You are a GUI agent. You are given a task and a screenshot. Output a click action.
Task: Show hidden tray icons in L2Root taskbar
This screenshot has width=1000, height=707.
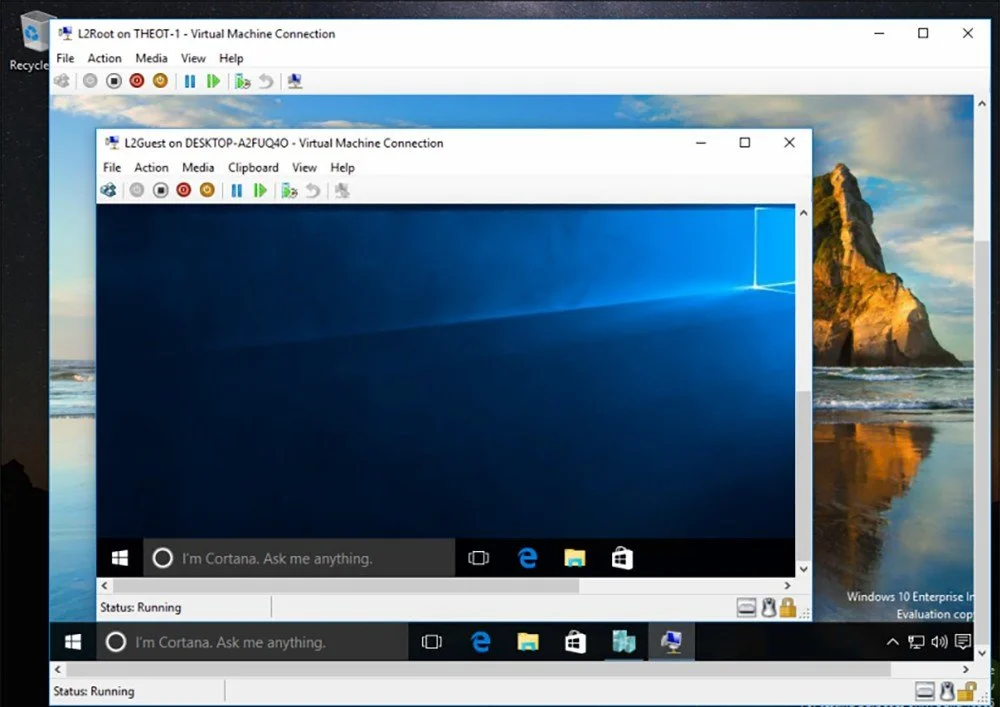click(892, 641)
